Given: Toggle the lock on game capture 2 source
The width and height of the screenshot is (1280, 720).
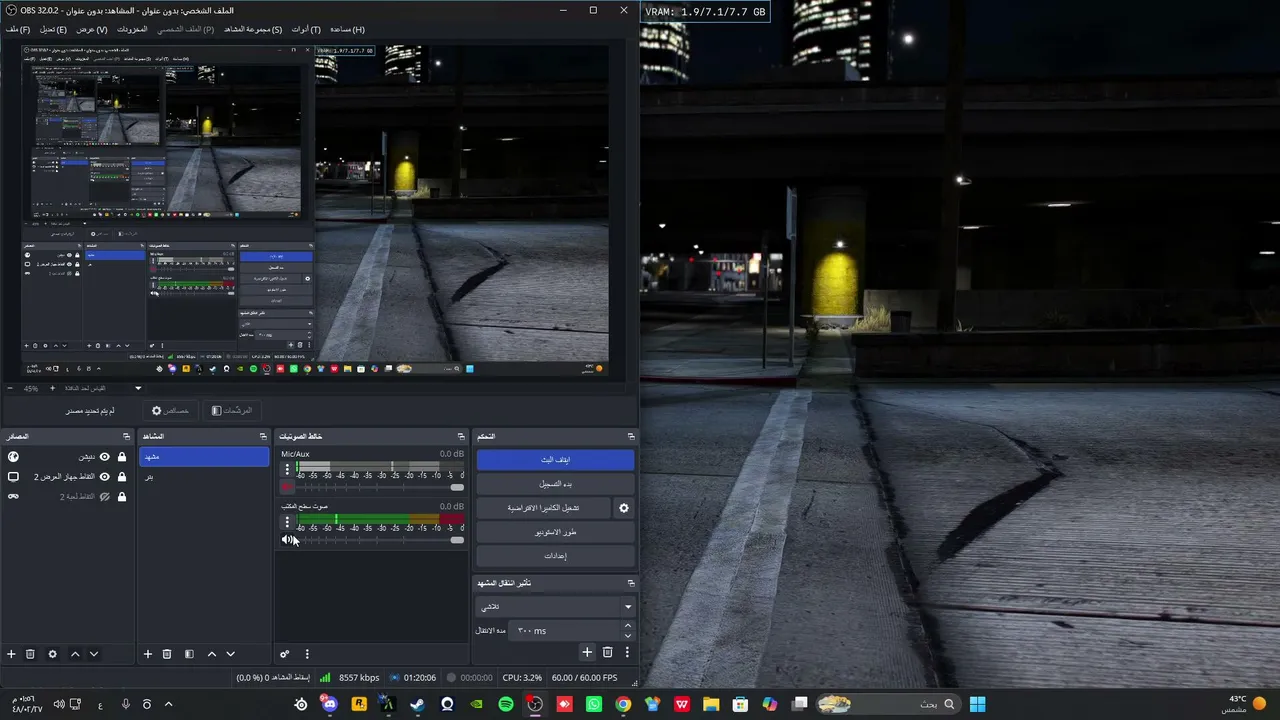Looking at the screenshot, I should [122, 497].
